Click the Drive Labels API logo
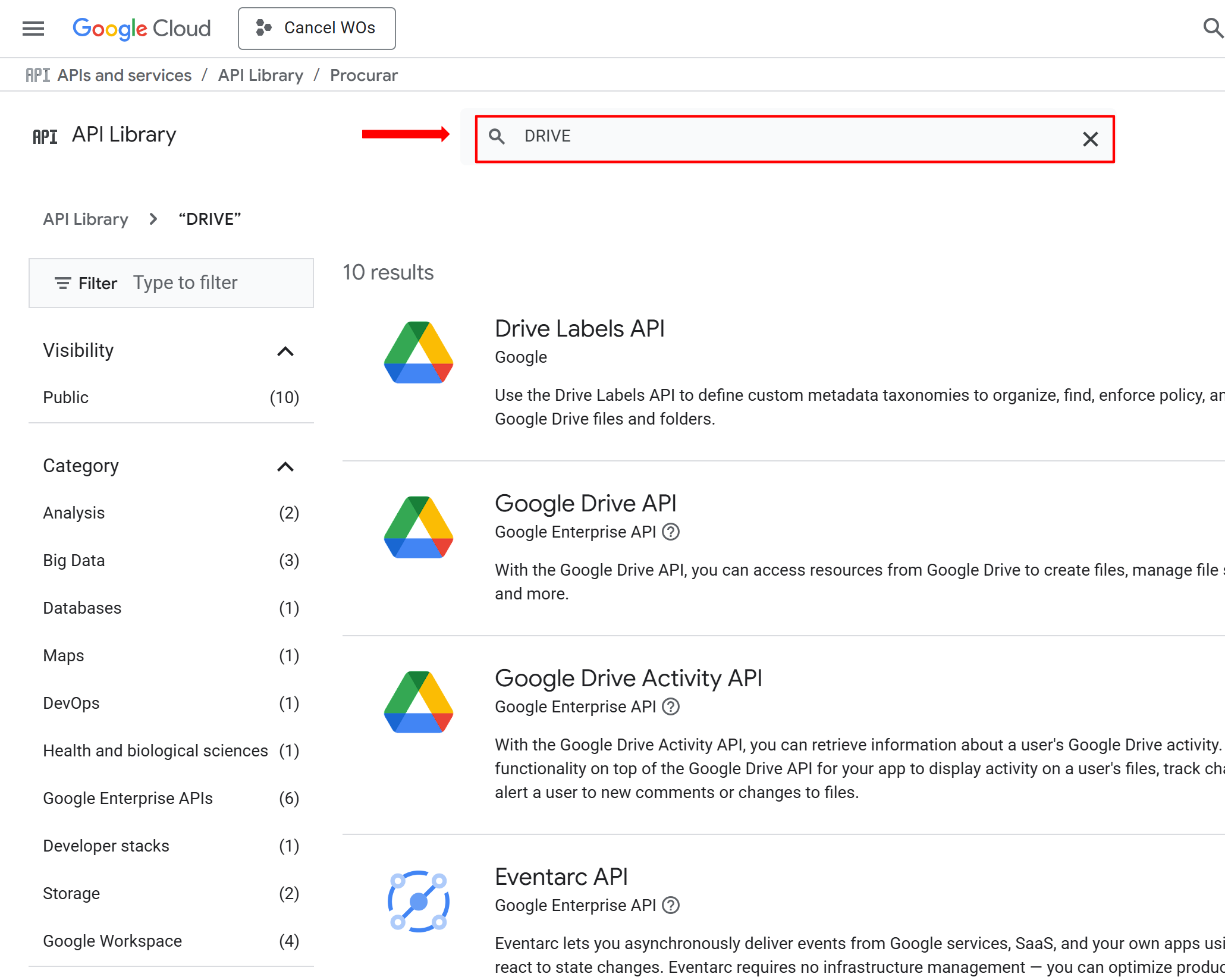Viewport: 1225px width, 980px height. coord(419,353)
